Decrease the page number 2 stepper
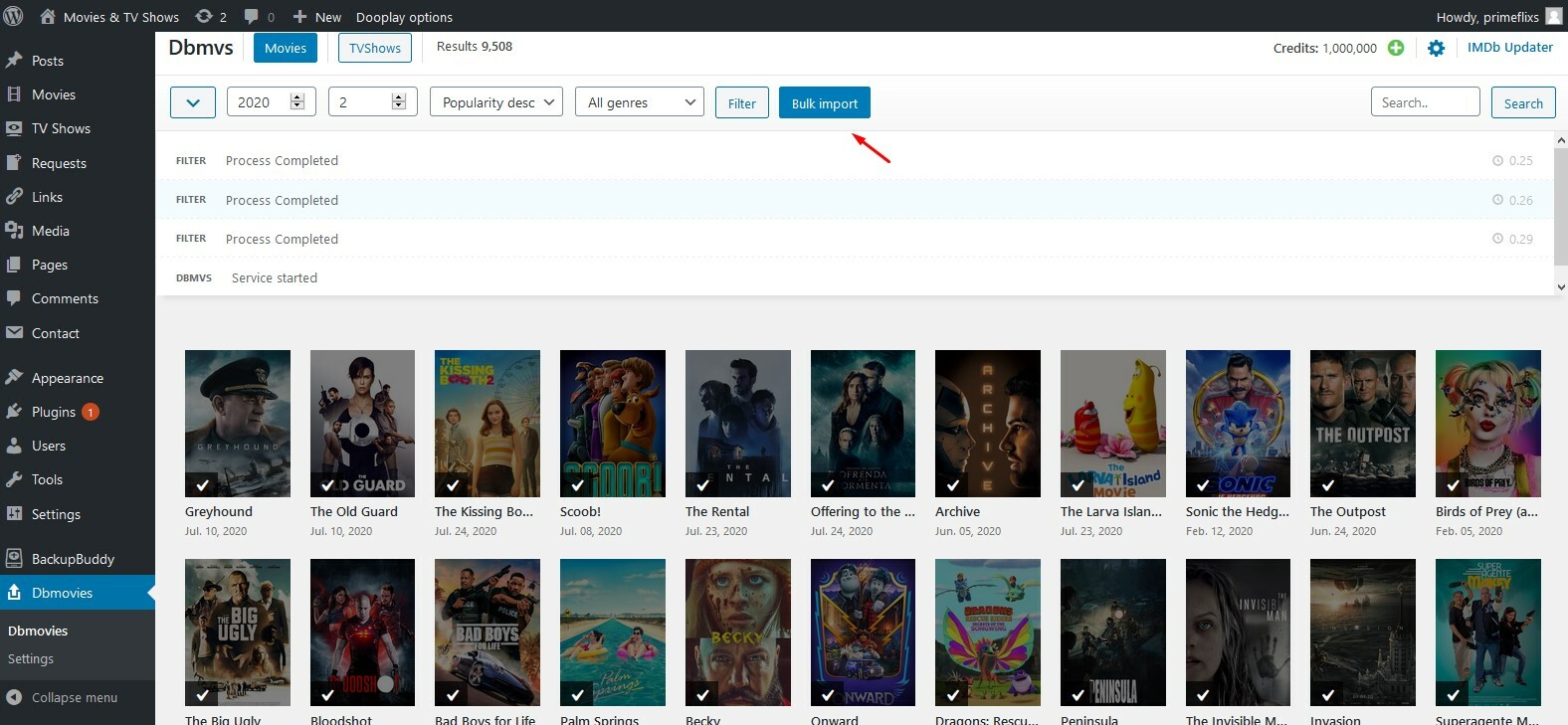Screen dimensions: 1568x725 tap(398, 106)
